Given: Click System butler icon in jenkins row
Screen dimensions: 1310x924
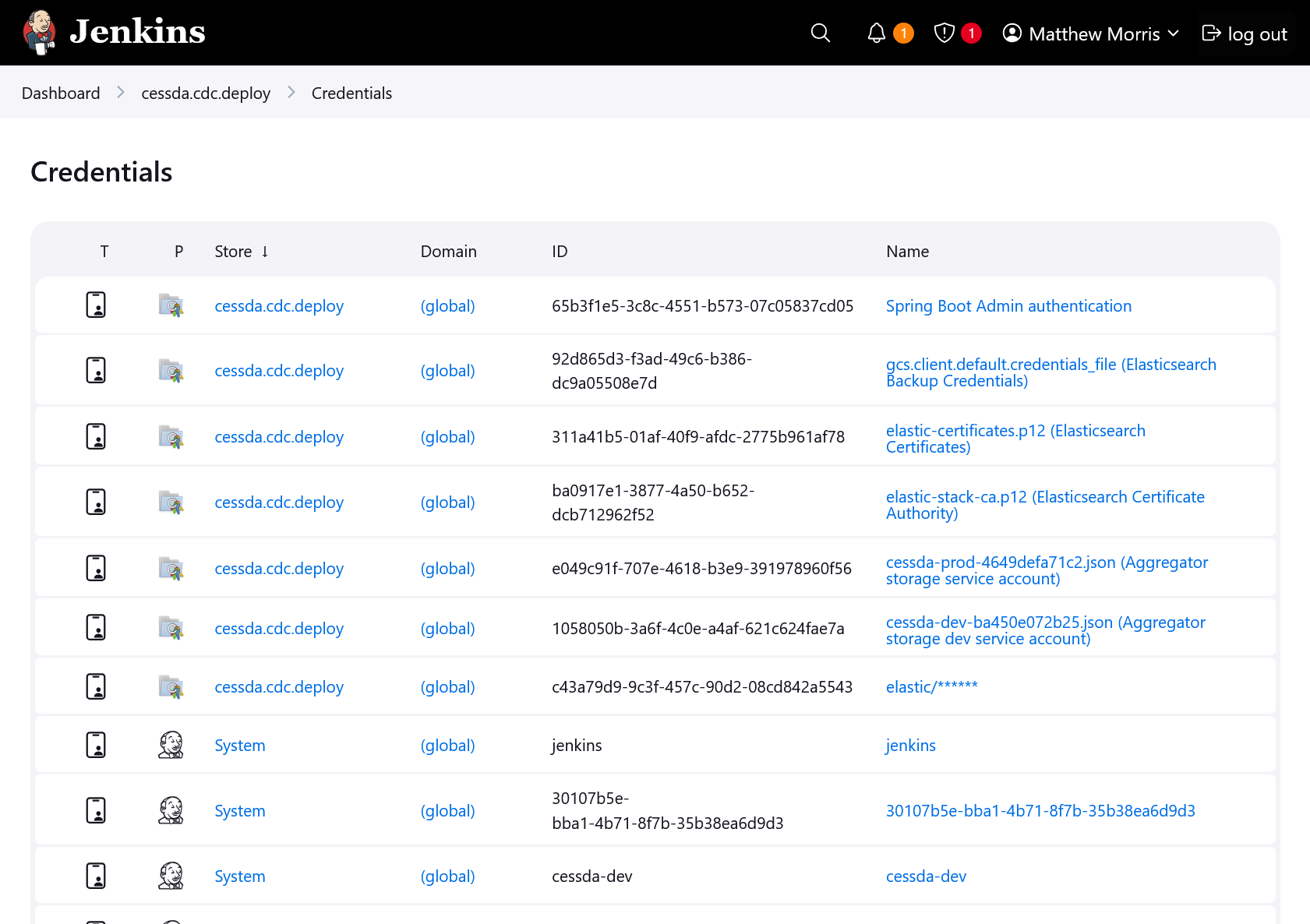Looking at the screenshot, I should [x=171, y=745].
